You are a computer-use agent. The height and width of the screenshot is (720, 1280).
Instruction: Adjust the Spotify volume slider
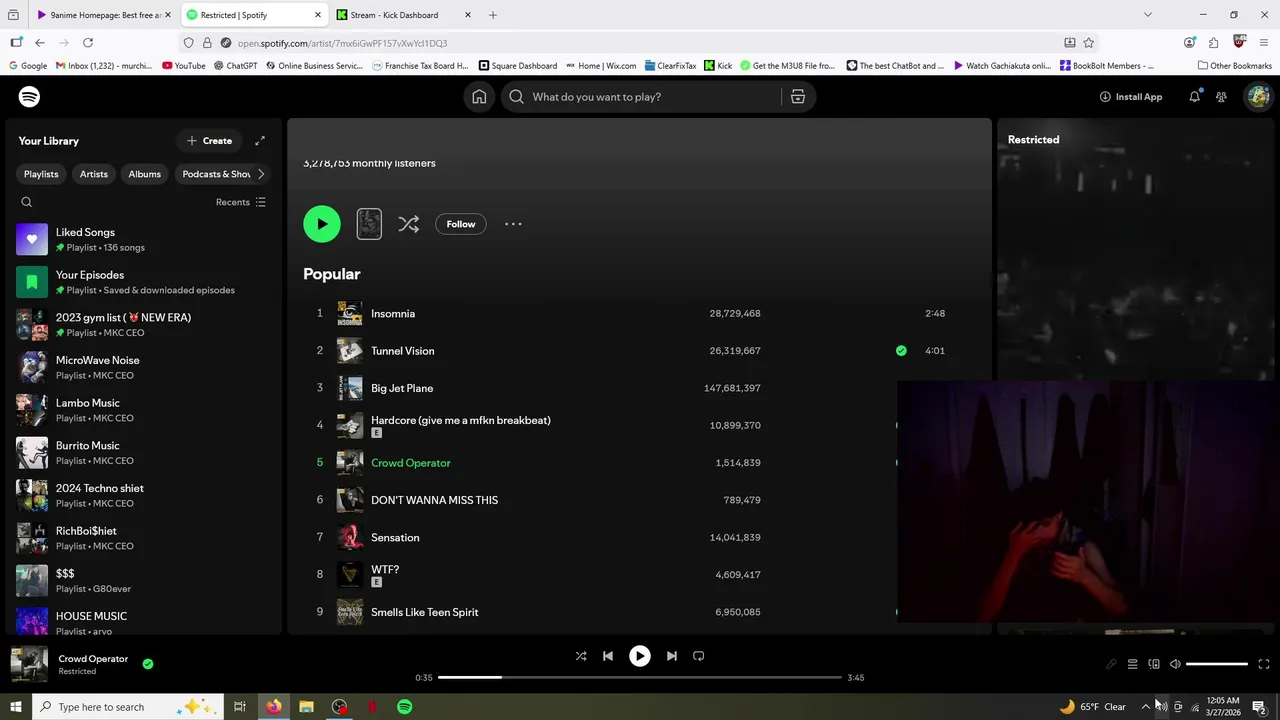(x=1217, y=664)
